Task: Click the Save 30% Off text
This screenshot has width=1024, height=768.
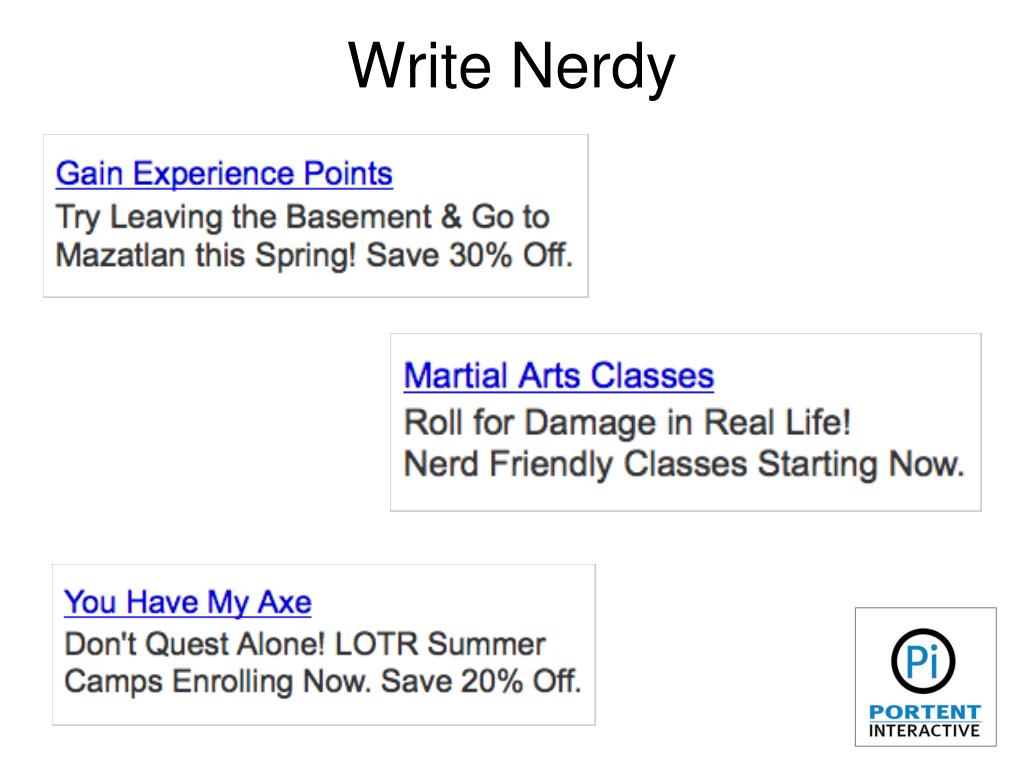Action: tap(469, 255)
